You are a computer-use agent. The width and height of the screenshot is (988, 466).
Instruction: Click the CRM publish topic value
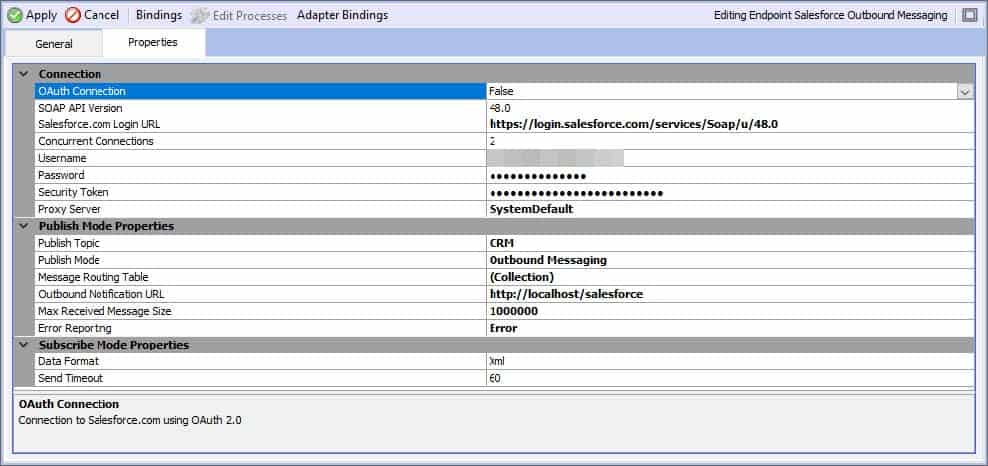pos(502,243)
